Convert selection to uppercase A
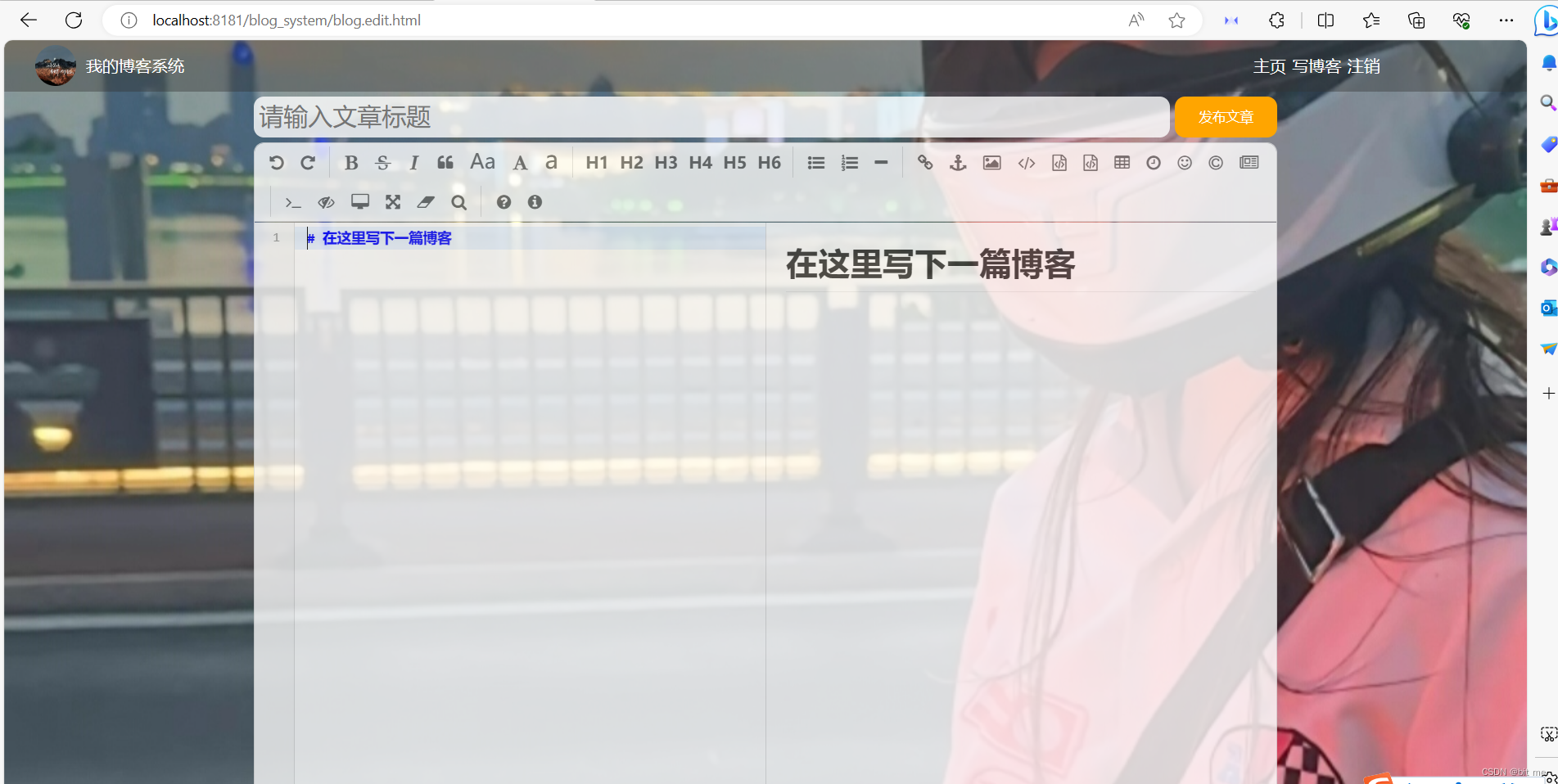 pyautogui.click(x=520, y=163)
